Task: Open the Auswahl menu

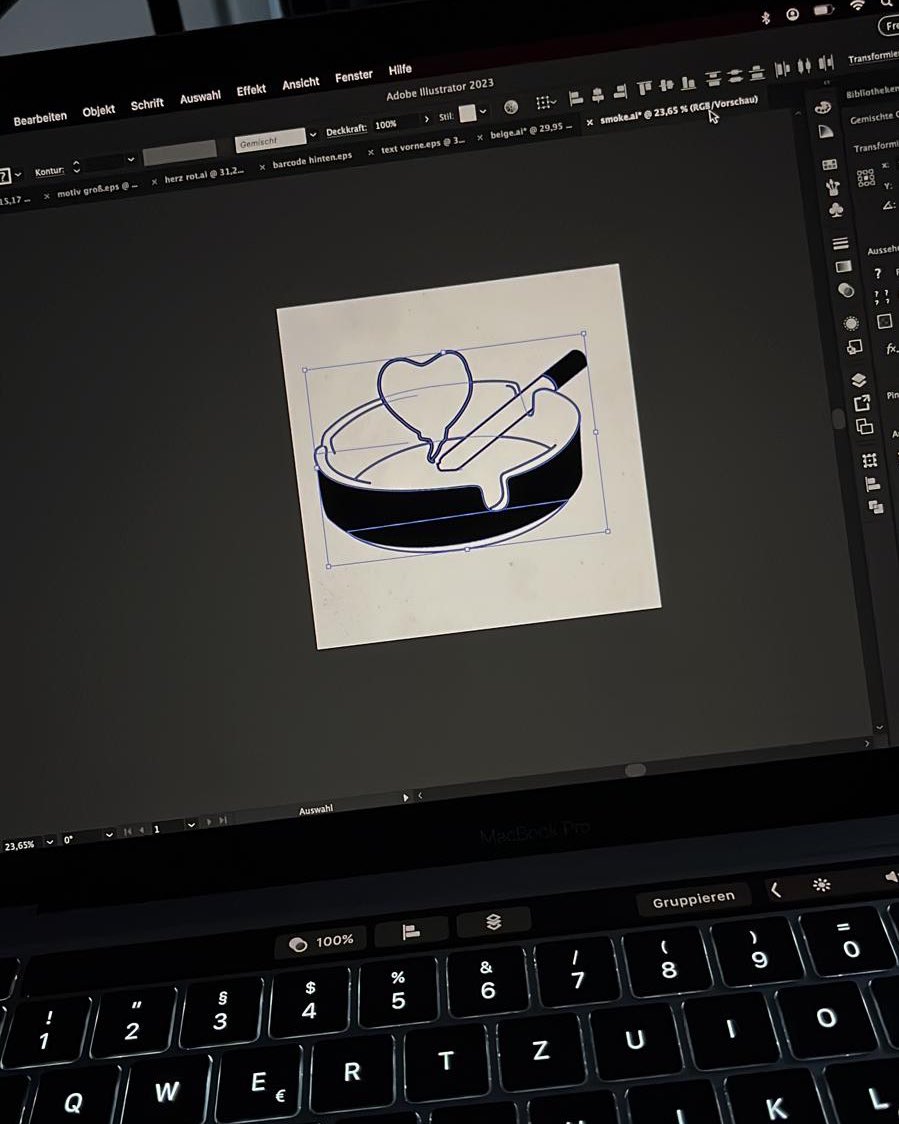Action: point(200,97)
